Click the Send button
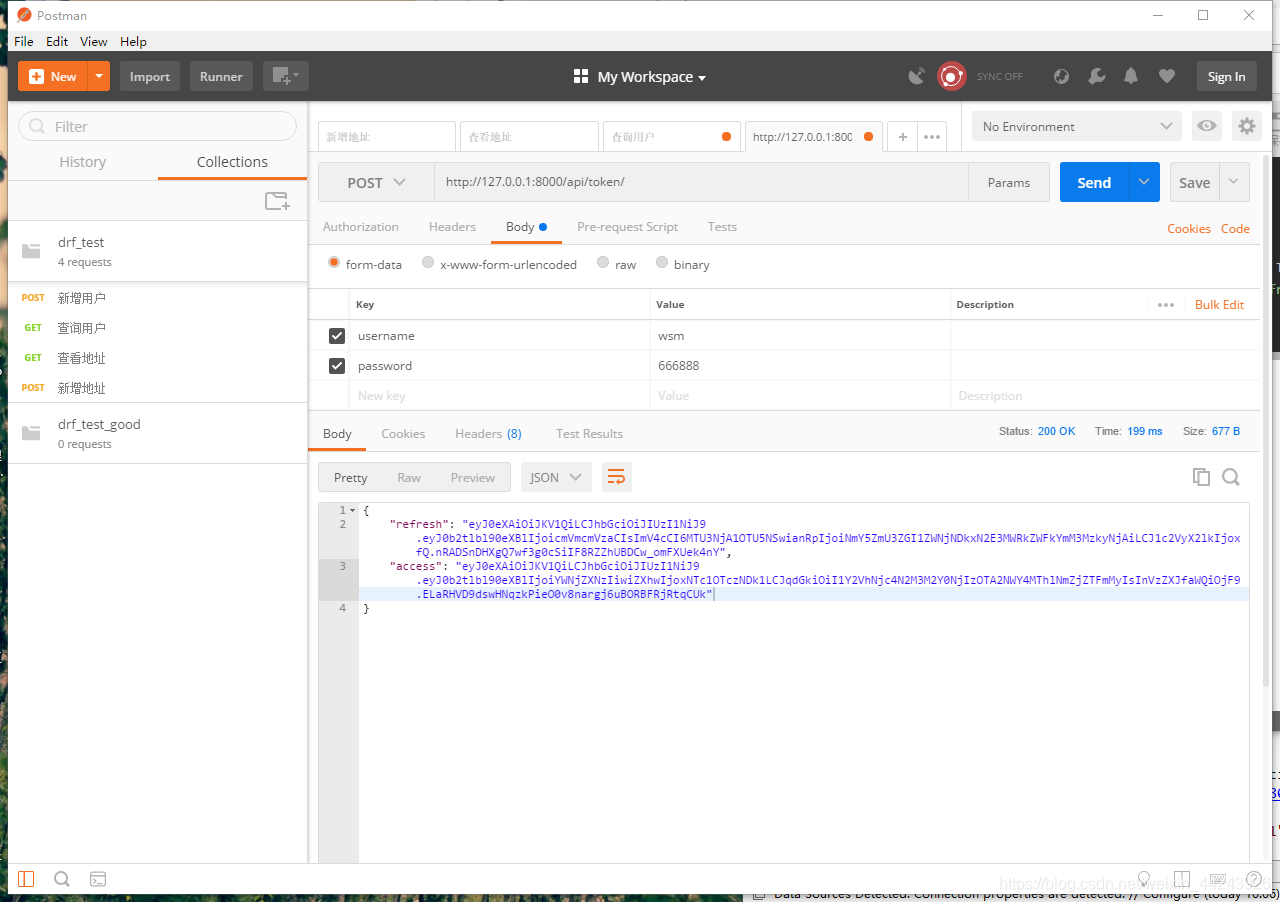Screen dimensions: 1280x902 click(x=1095, y=182)
